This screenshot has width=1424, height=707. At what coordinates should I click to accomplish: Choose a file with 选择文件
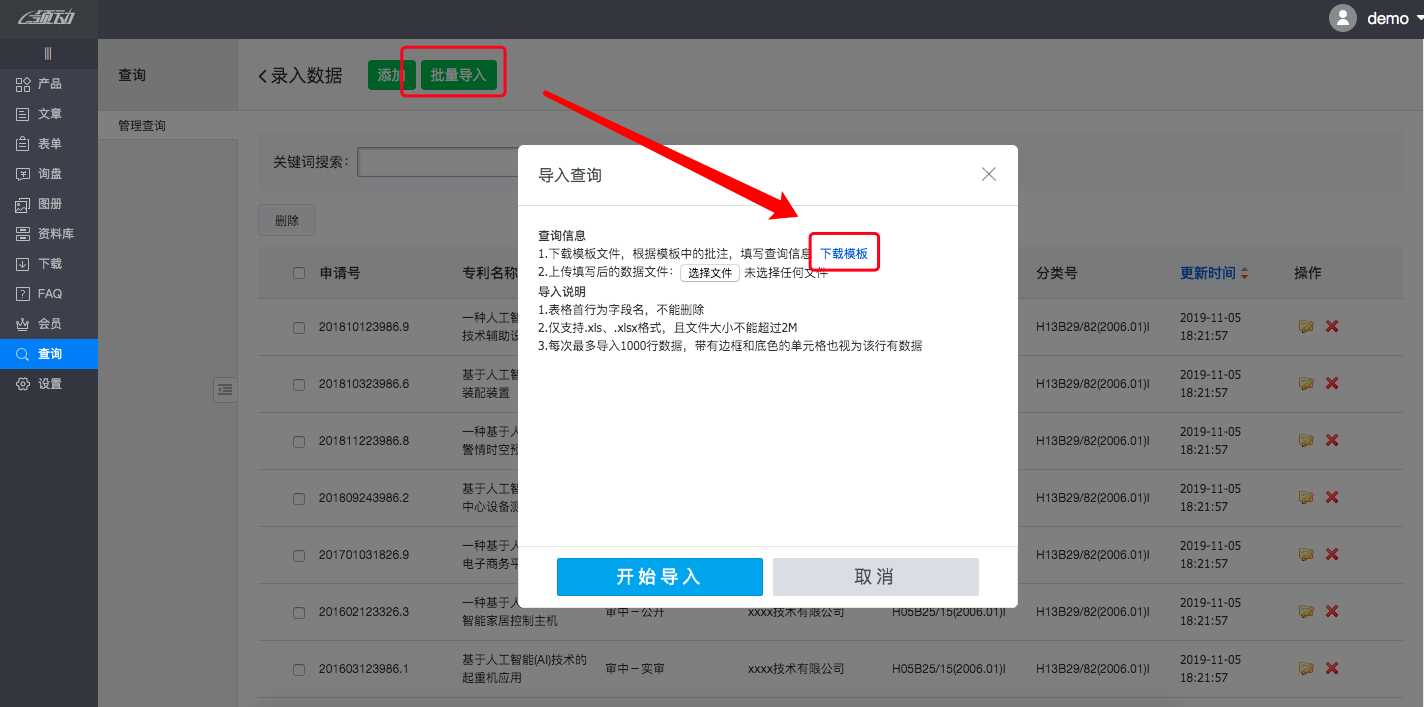(710, 272)
